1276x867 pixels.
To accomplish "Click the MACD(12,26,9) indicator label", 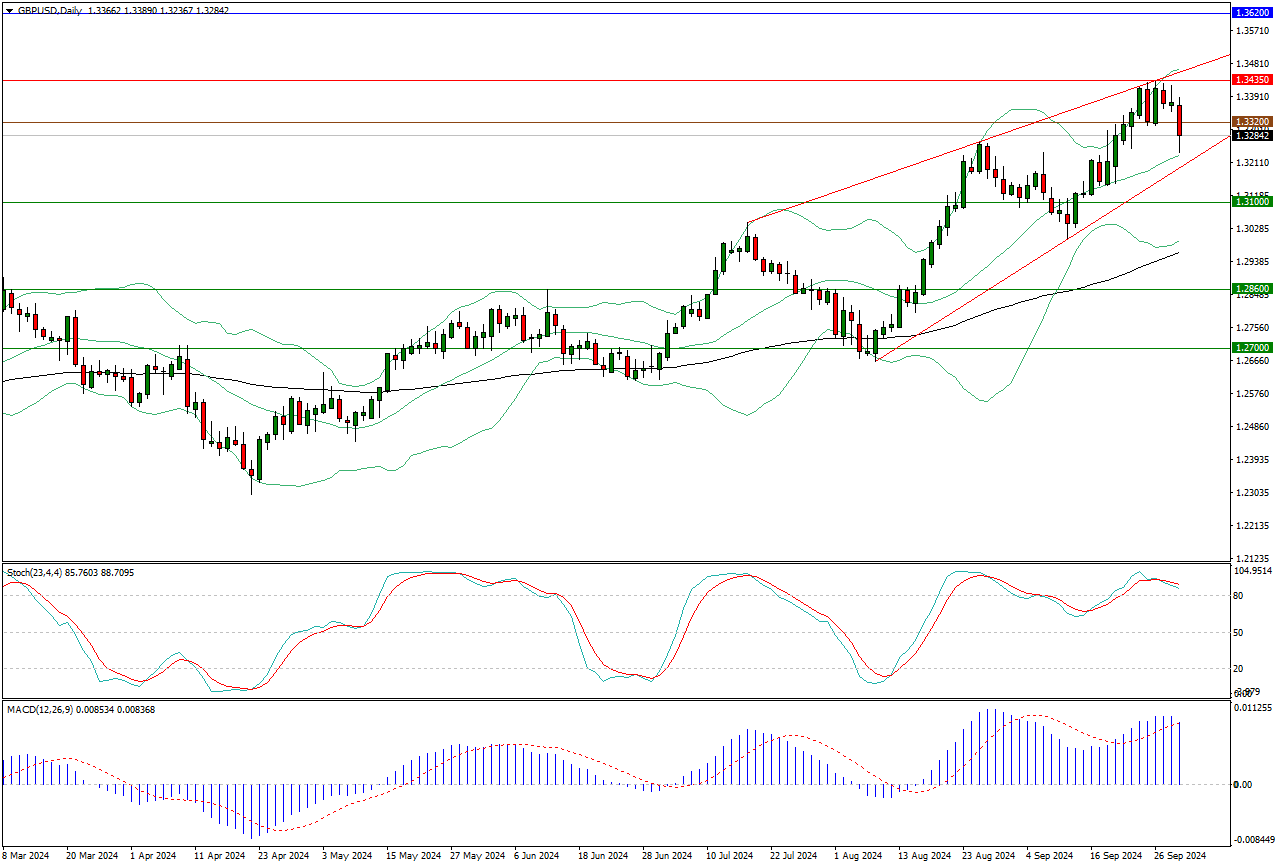I will tap(39, 709).
